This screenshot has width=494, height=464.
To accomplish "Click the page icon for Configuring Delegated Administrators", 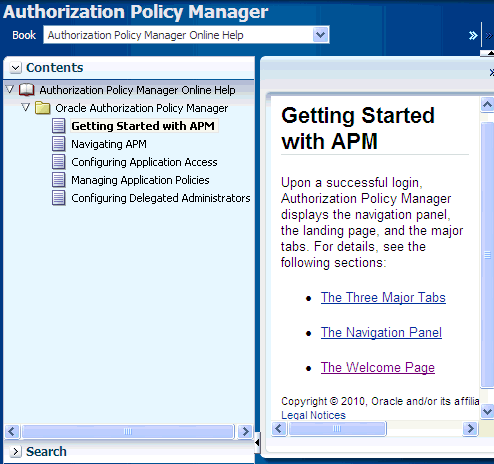I will click(59, 198).
